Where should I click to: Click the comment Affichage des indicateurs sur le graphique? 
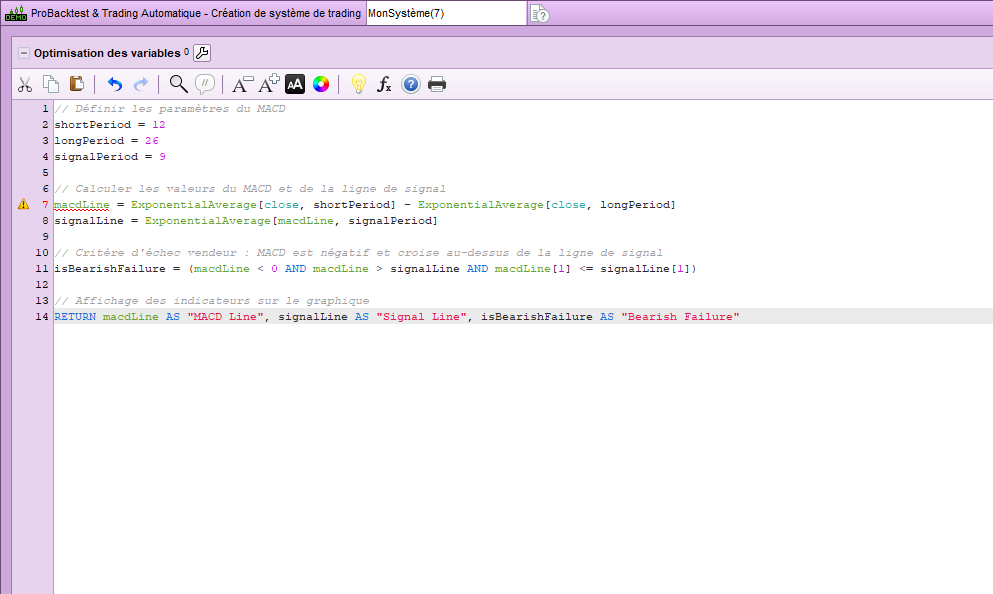212,301
